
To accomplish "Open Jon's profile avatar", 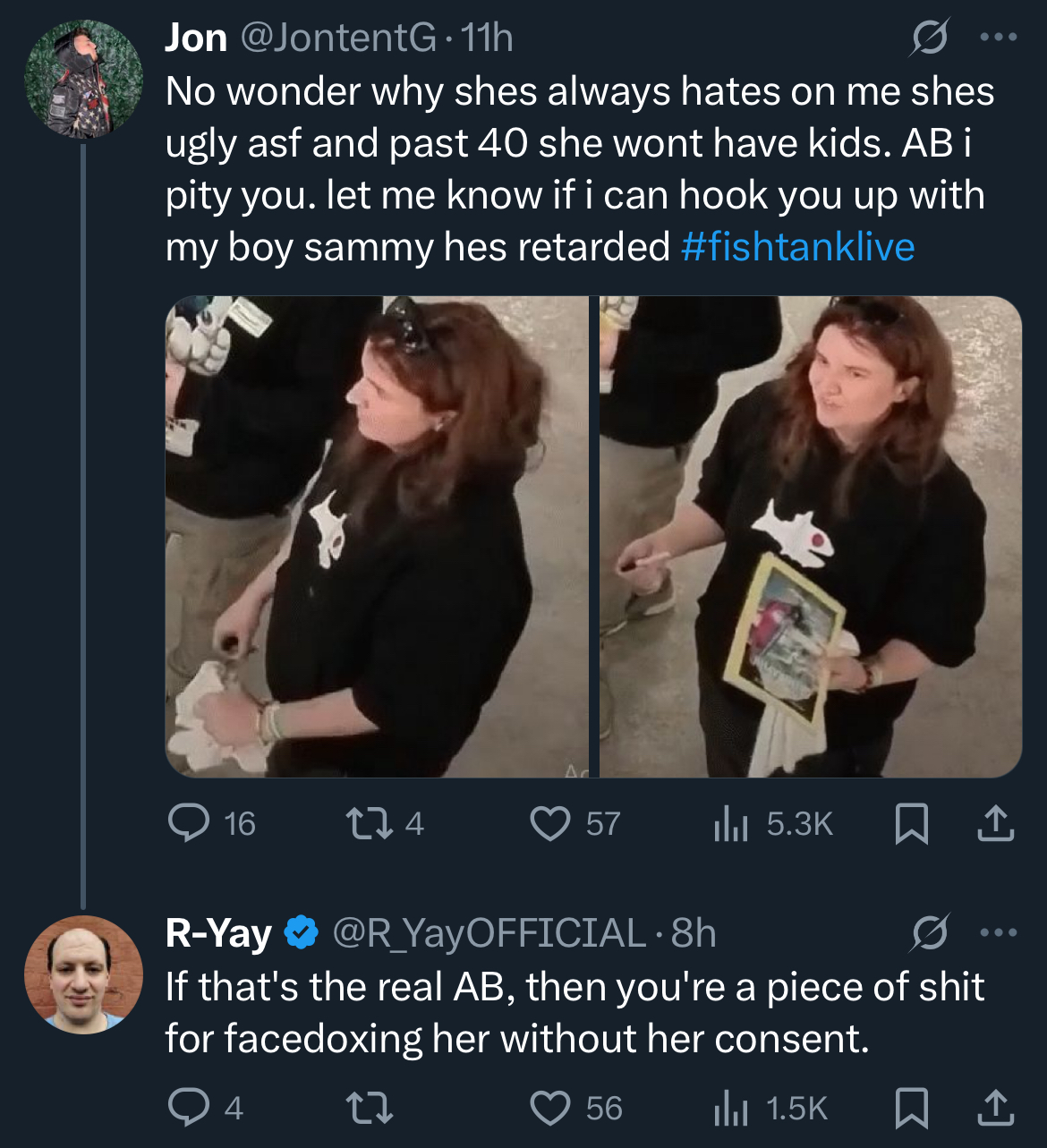I will point(83,79).
